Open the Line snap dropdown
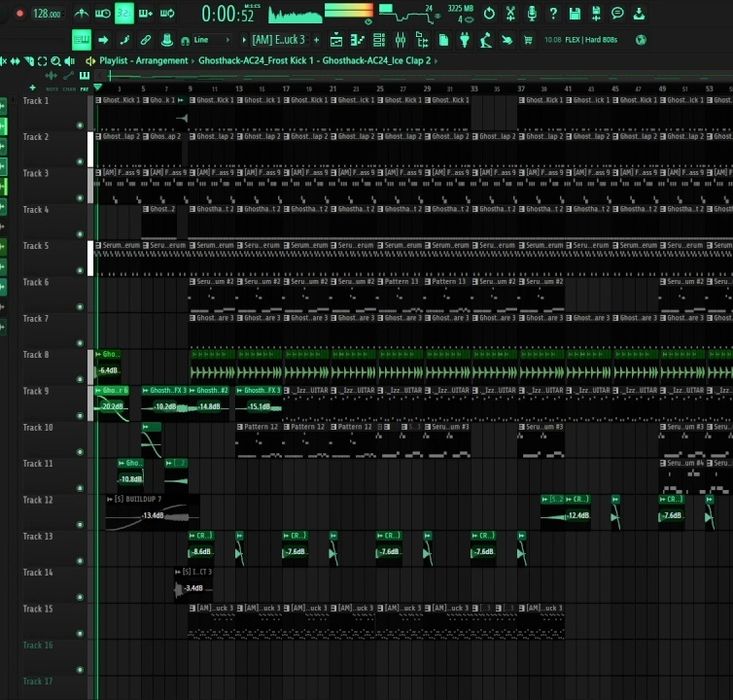 pyautogui.click(x=212, y=40)
